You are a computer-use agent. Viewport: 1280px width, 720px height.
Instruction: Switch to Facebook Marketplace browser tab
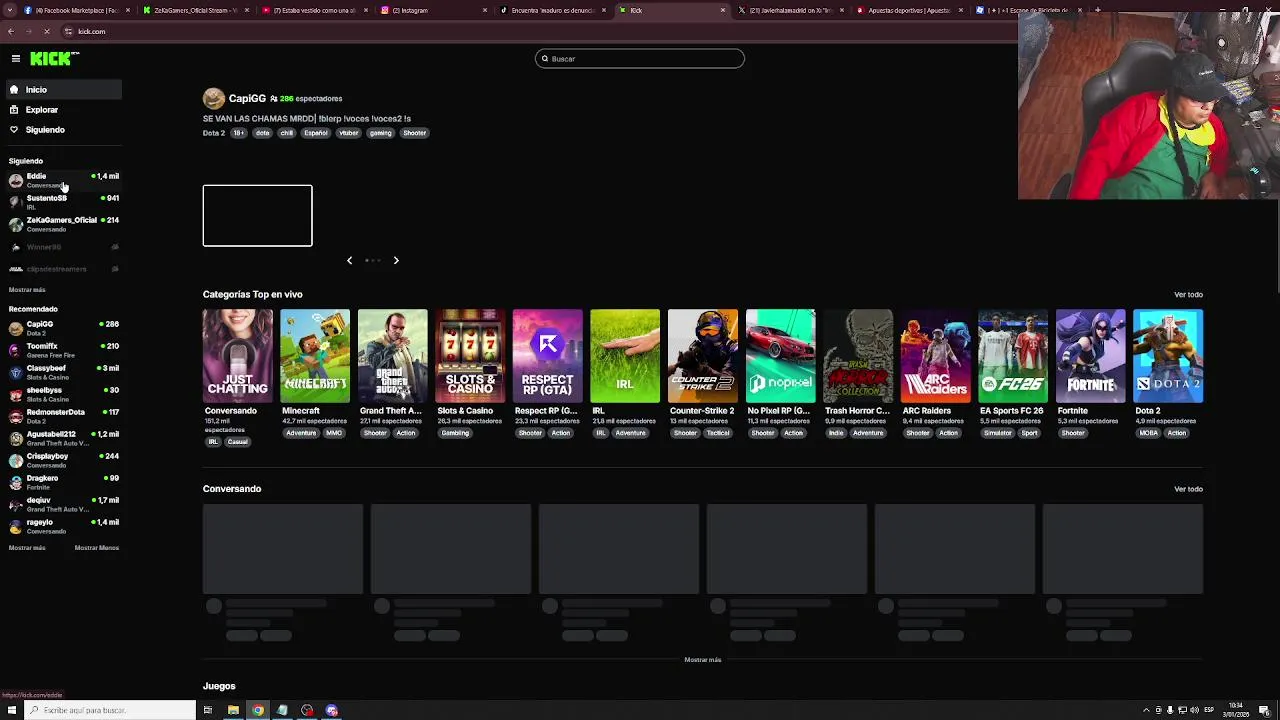76,10
